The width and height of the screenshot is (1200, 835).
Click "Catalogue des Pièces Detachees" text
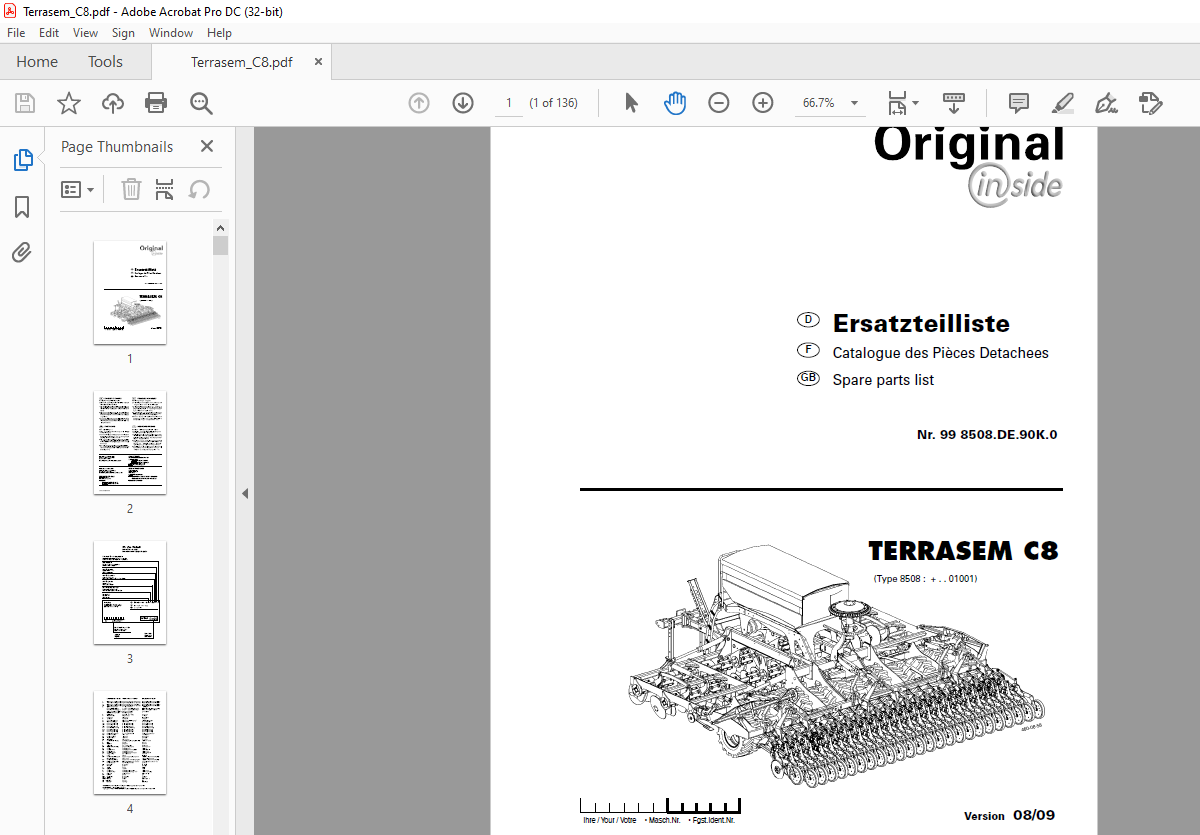[x=940, y=353]
